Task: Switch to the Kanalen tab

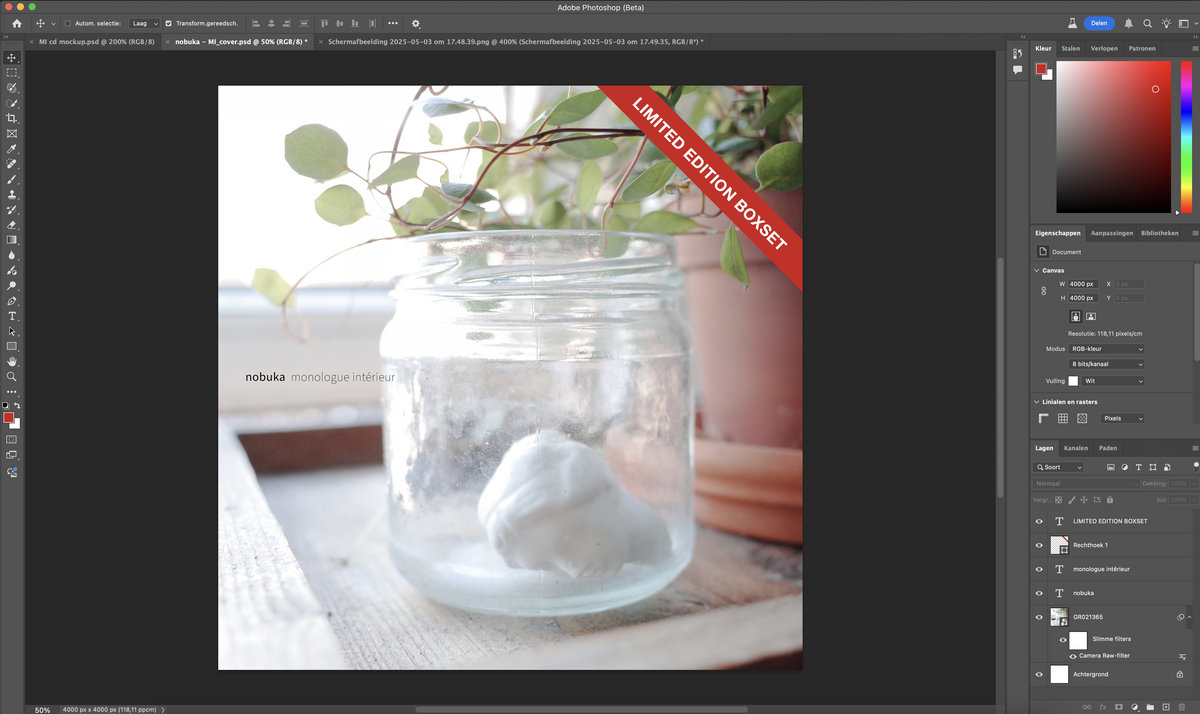Action: (1076, 448)
